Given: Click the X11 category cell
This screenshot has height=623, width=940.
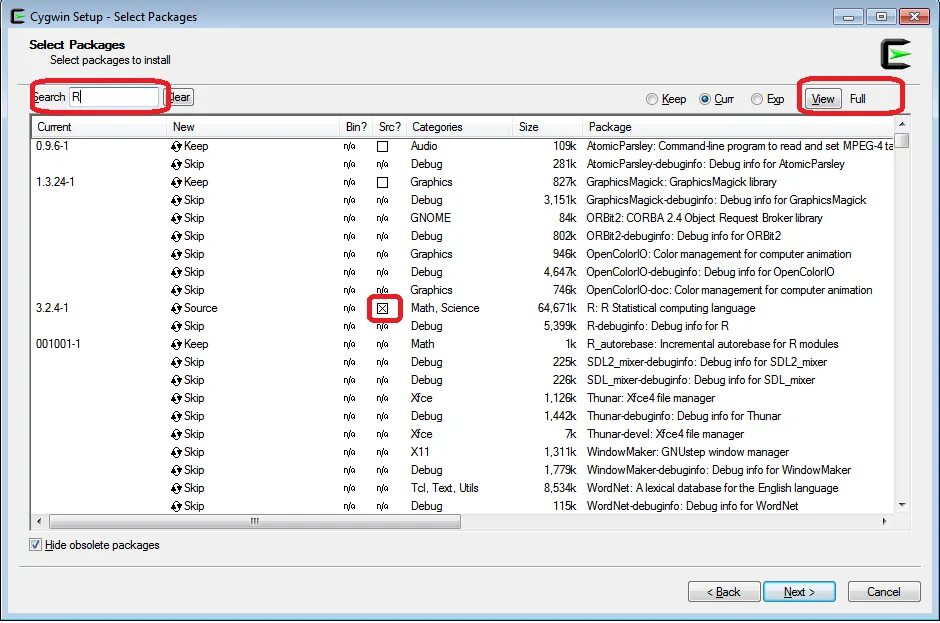Looking at the screenshot, I should [x=420, y=452].
